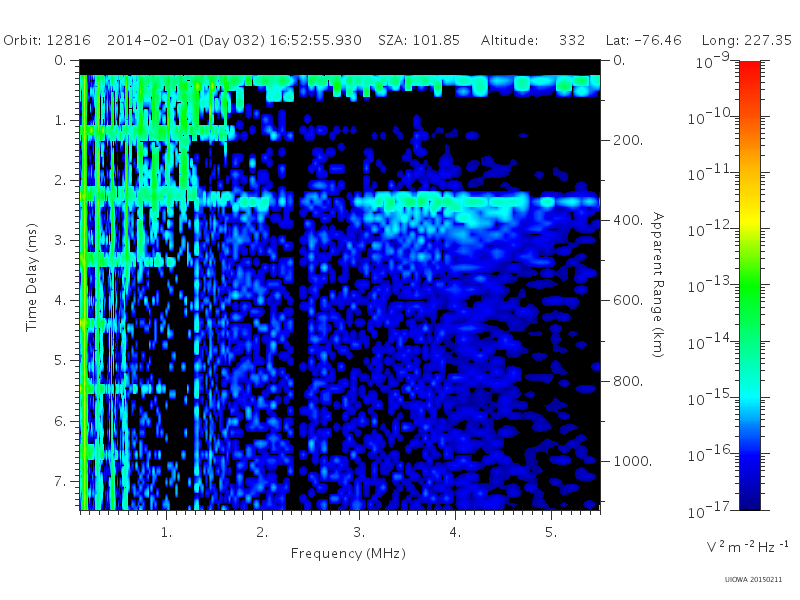The width and height of the screenshot is (800, 600).
Task: Click the 'Frequency (MHz)' axis label
Action: click(348, 553)
